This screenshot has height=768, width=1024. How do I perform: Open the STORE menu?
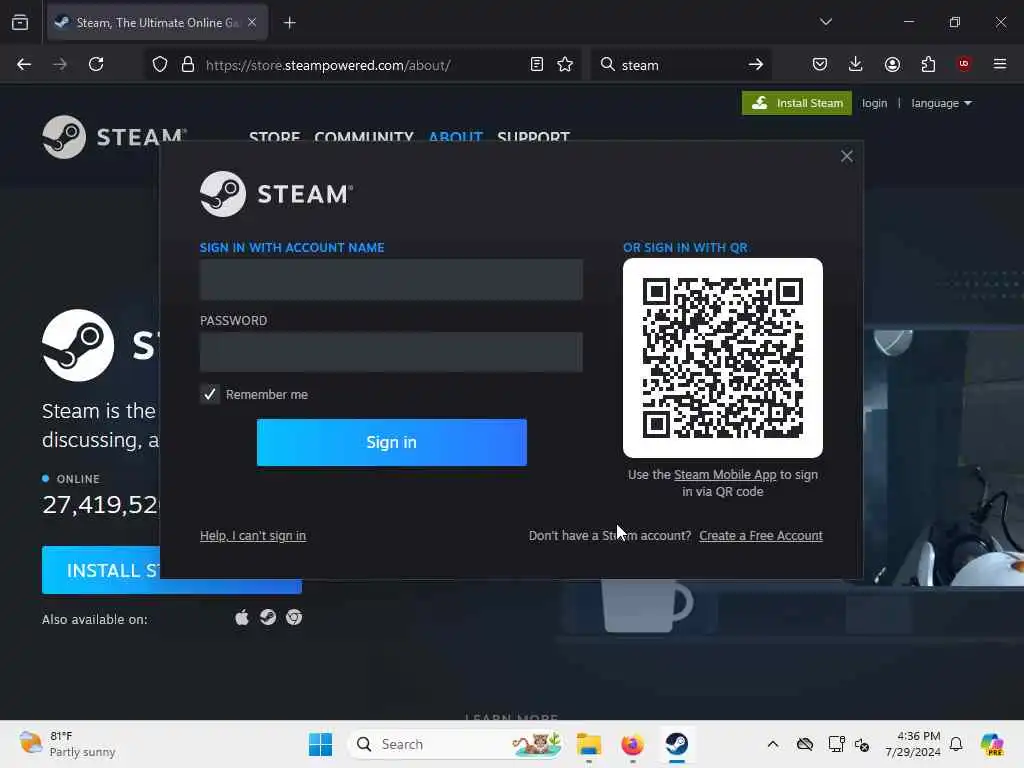tap(274, 136)
